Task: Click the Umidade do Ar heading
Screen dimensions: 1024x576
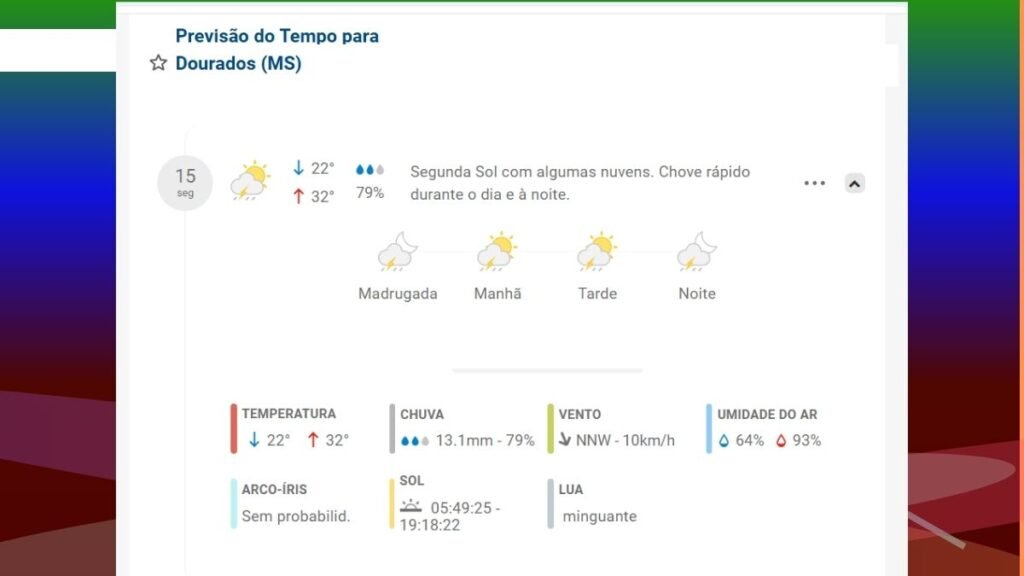Action: point(767,414)
